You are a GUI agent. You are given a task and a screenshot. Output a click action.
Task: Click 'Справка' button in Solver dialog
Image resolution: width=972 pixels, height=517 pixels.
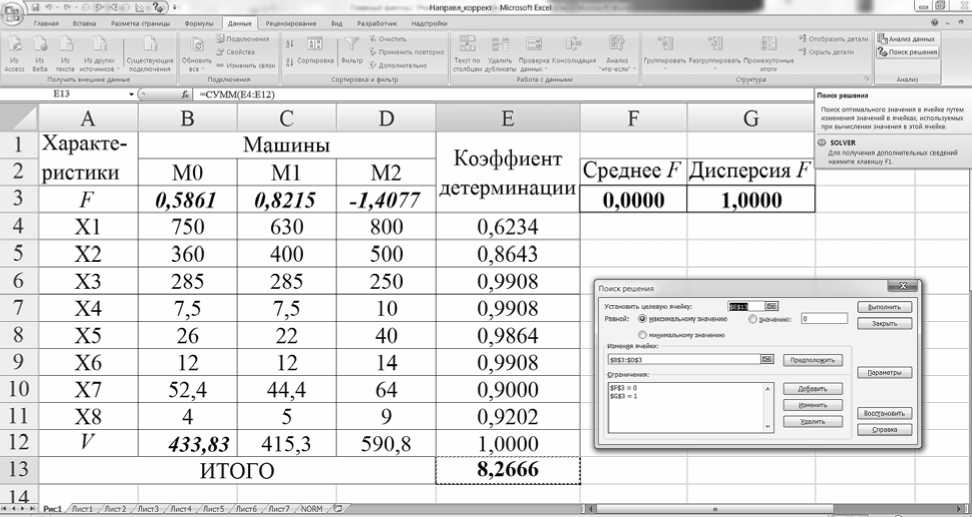pos(885,429)
